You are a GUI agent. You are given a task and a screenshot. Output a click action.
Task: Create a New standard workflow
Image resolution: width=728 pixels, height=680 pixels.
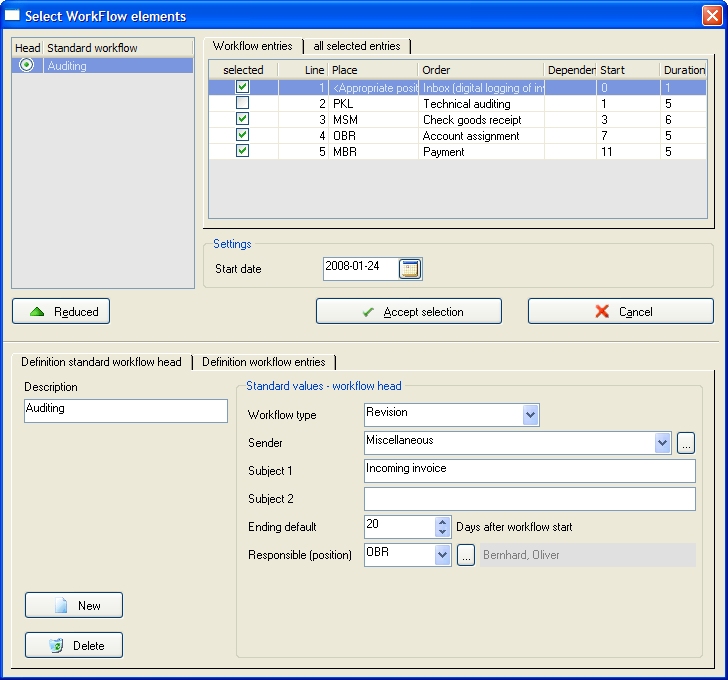(74, 605)
